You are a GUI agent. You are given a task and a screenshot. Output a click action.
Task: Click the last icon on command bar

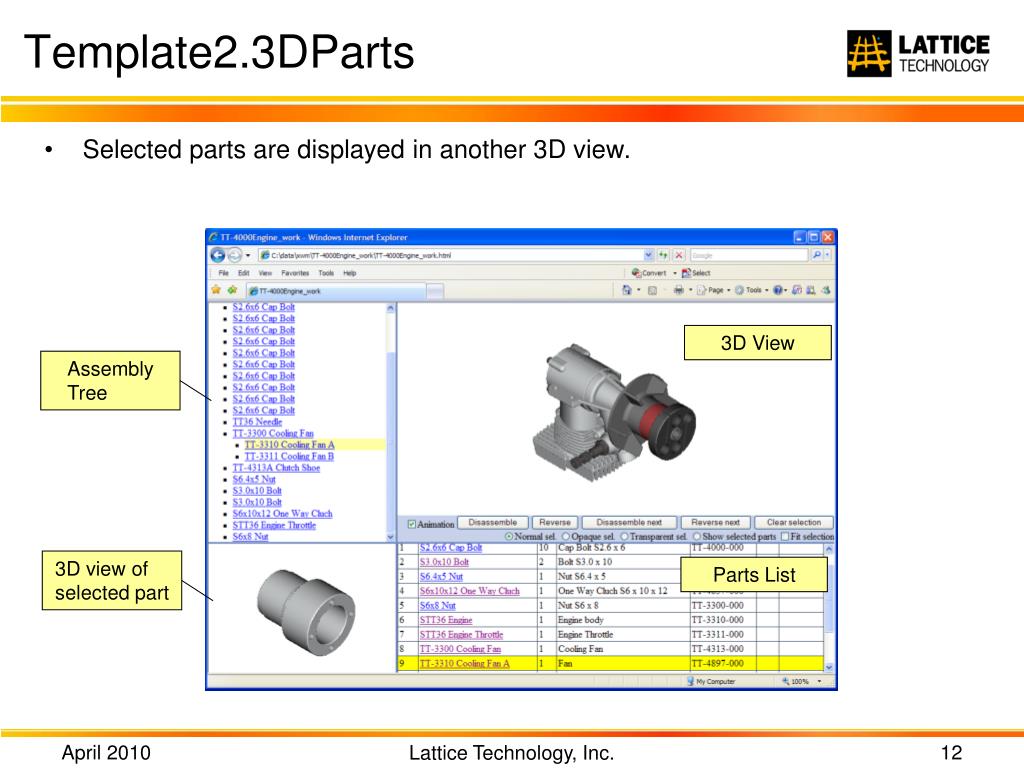[x=825, y=290]
